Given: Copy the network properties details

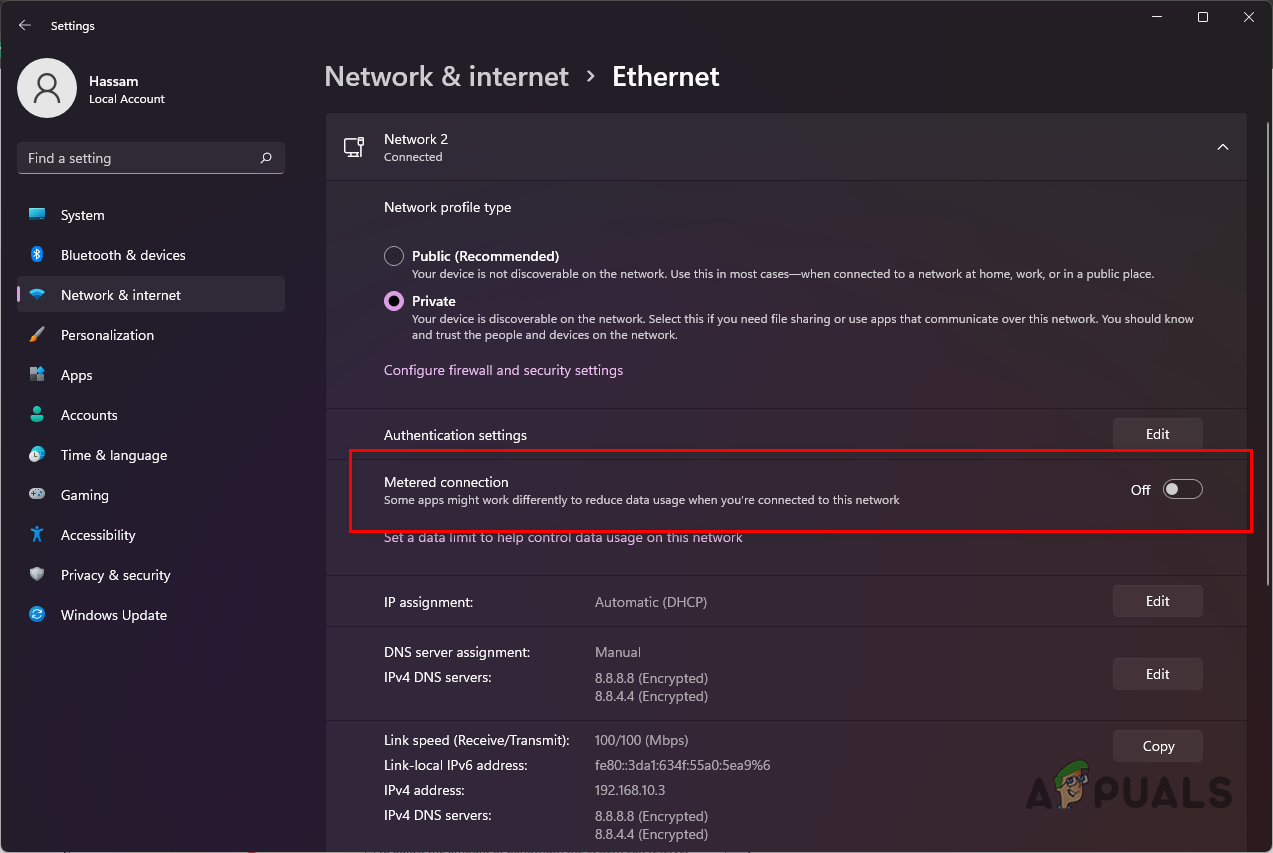Looking at the screenshot, I should (x=1157, y=746).
